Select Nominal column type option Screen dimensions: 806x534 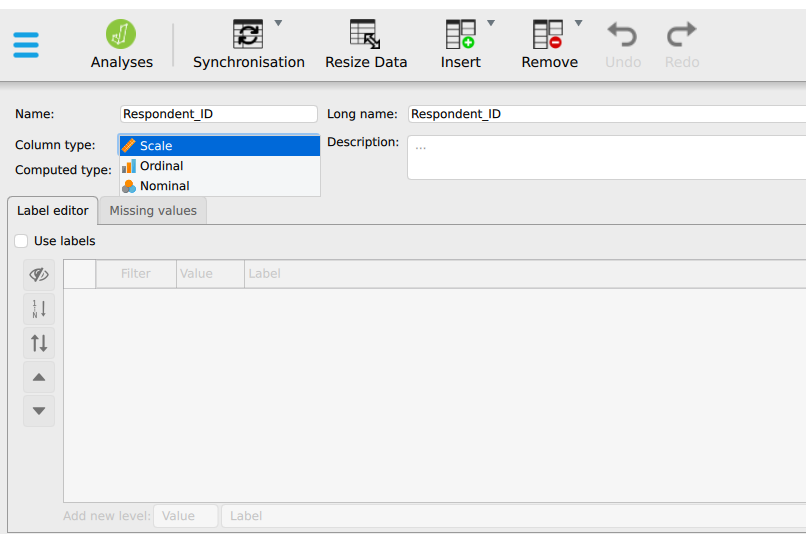pos(219,186)
